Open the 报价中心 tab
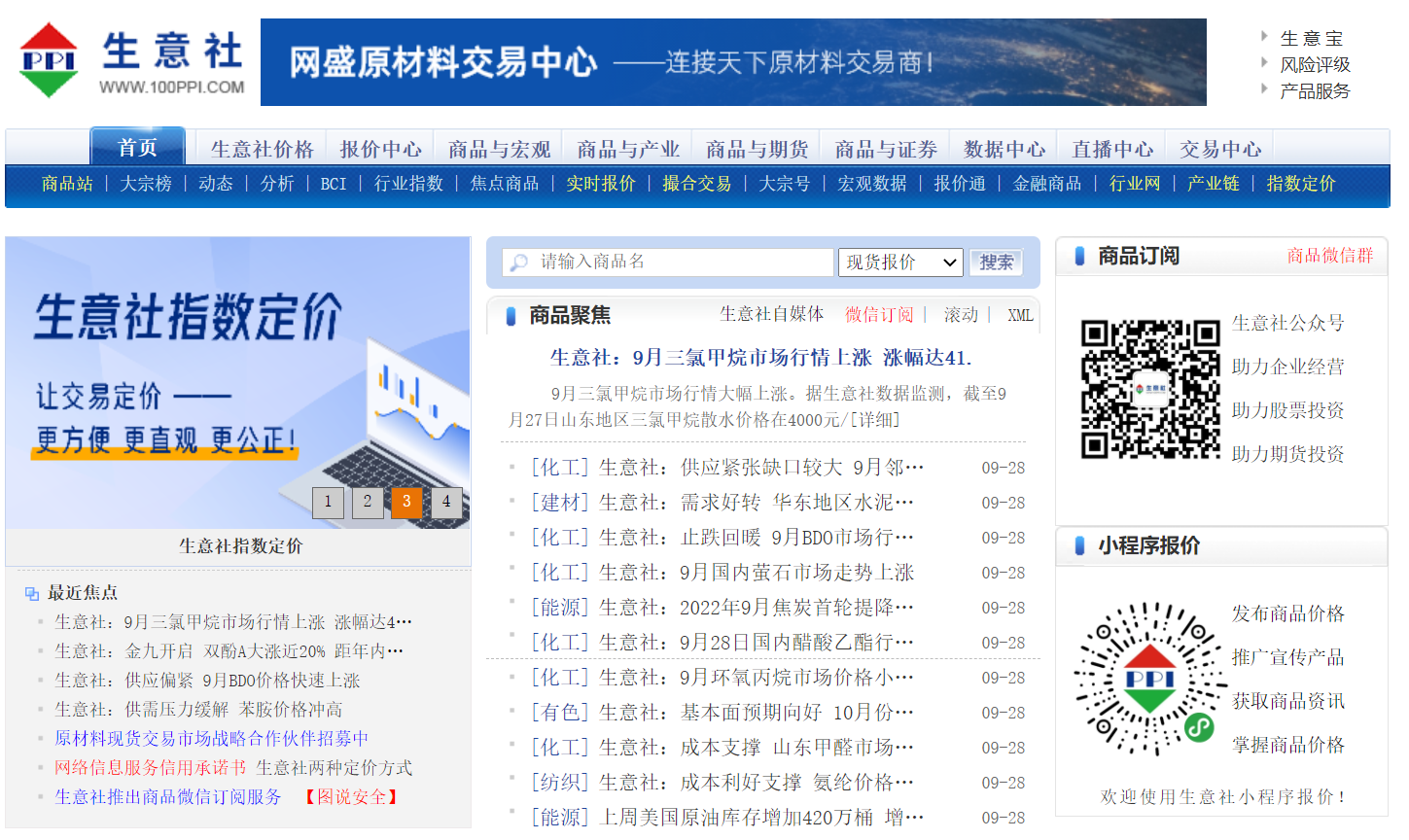Image resolution: width=1409 pixels, height=840 pixels. (380, 149)
